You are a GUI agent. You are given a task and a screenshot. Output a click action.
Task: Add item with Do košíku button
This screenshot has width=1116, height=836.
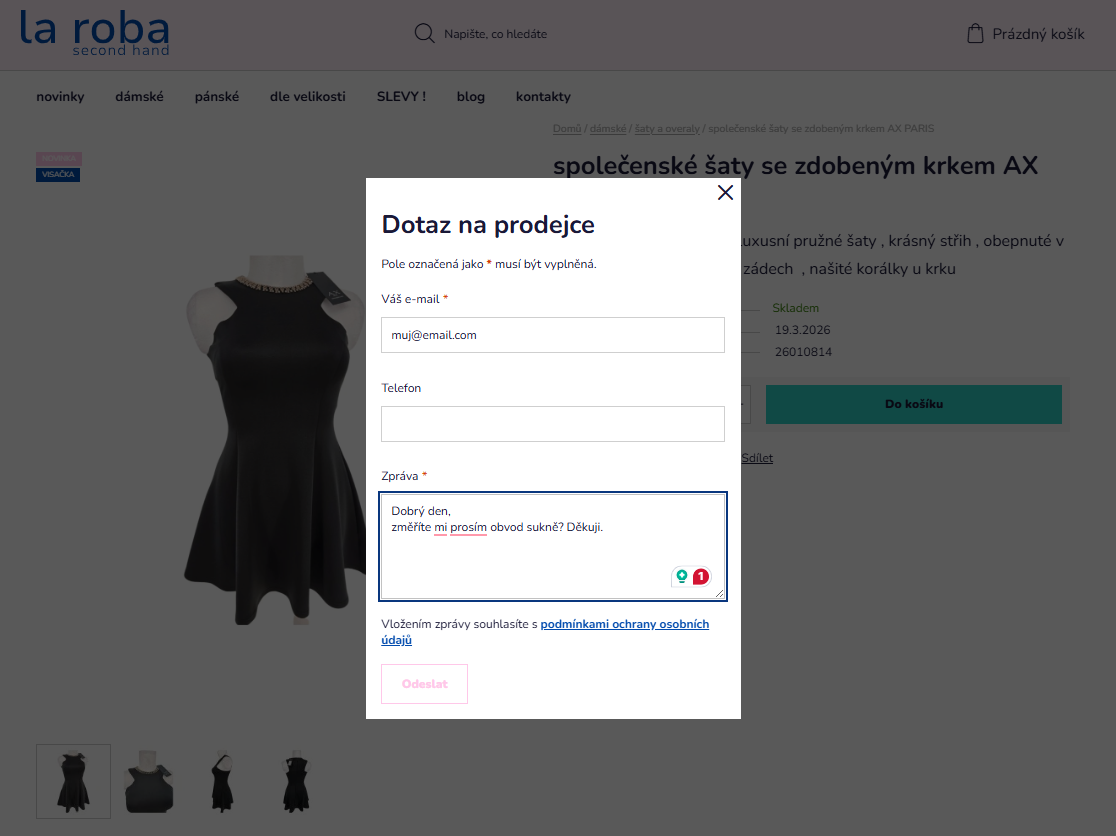[913, 405]
